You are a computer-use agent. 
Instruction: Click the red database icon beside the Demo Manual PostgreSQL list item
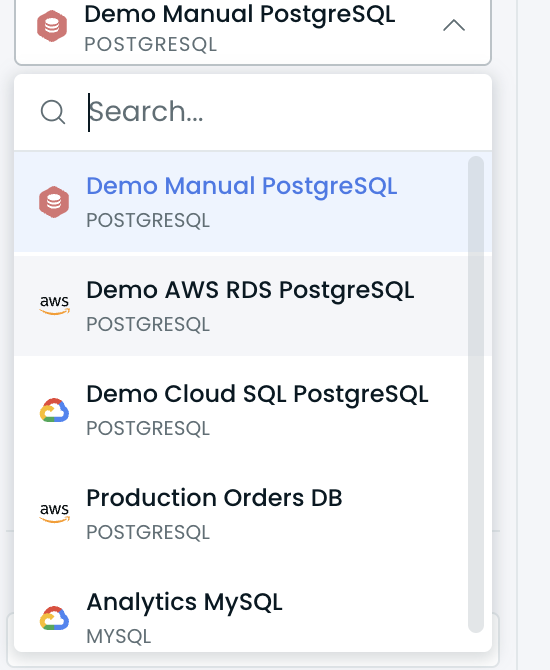(54, 202)
